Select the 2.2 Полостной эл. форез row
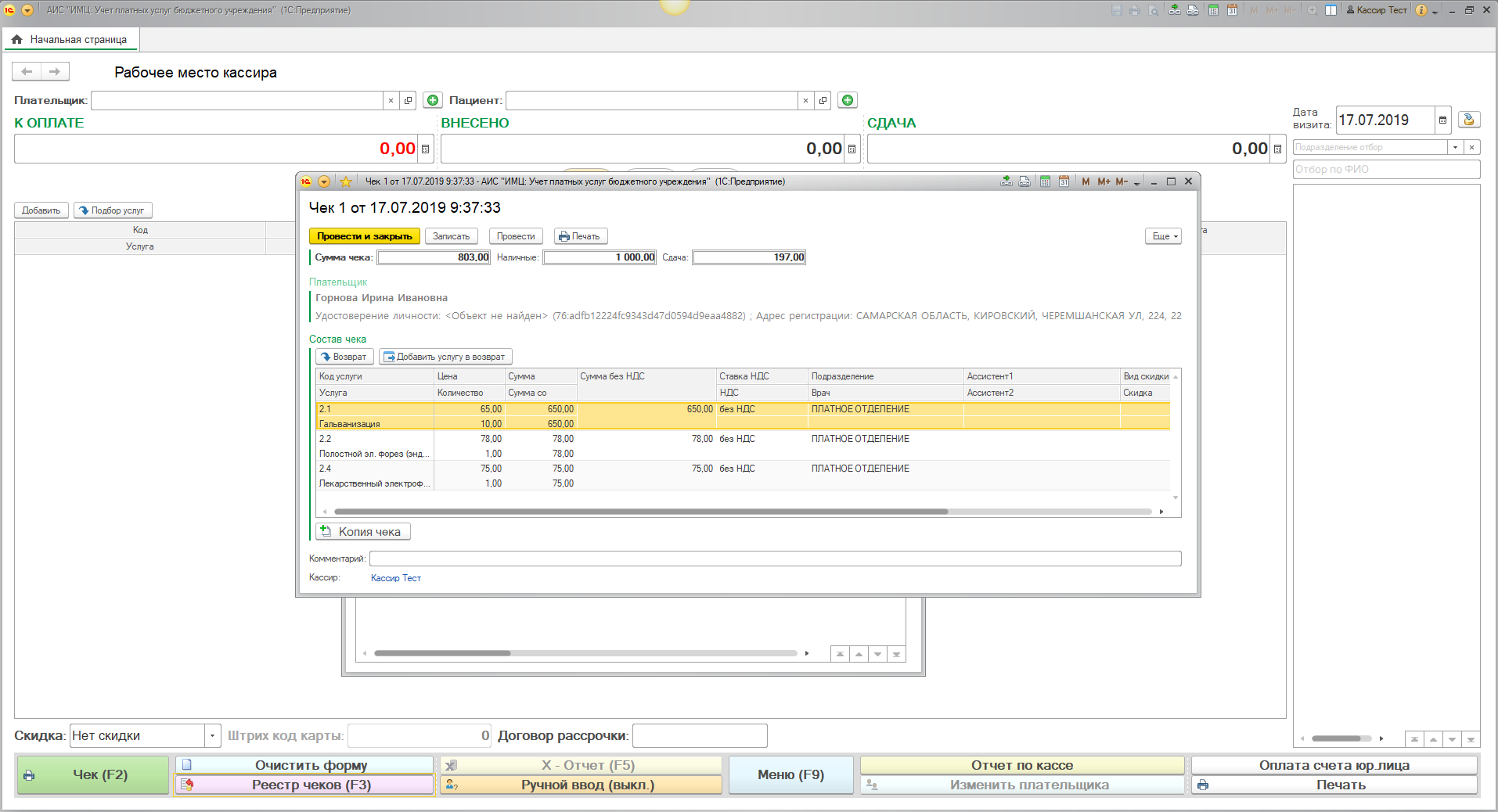The image size is (1498, 812). tap(374, 446)
